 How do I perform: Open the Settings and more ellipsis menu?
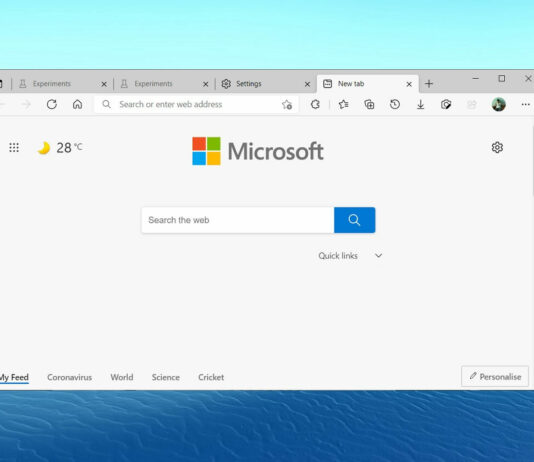point(525,105)
